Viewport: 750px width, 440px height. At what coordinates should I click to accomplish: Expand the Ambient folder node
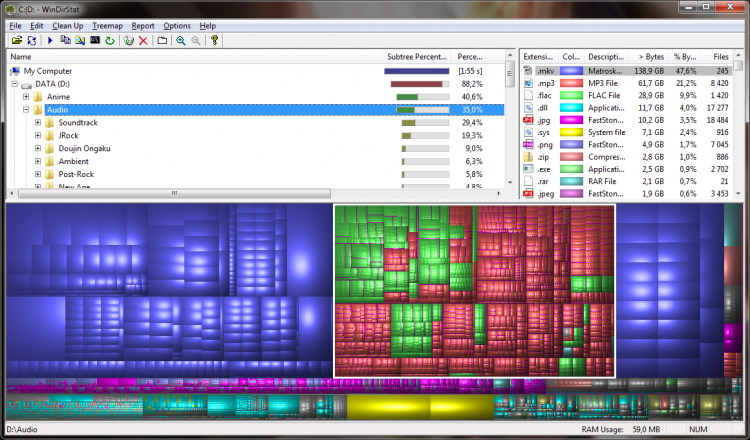click(x=38, y=162)
